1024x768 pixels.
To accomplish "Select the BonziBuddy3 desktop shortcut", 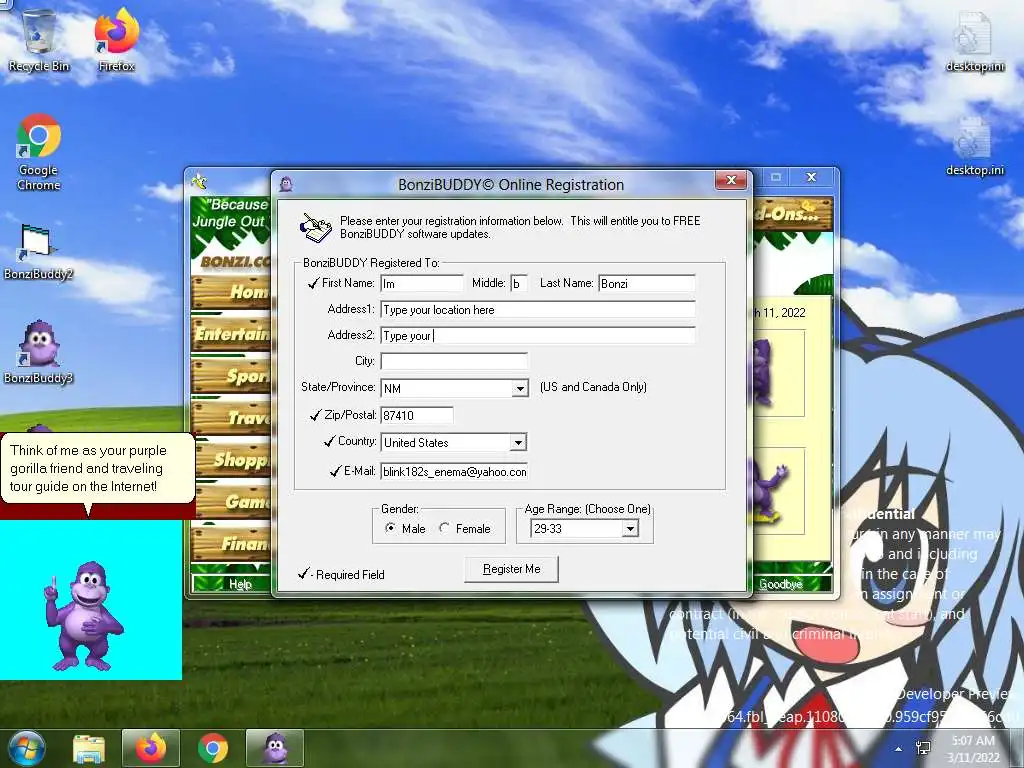I will coord(38,351).
